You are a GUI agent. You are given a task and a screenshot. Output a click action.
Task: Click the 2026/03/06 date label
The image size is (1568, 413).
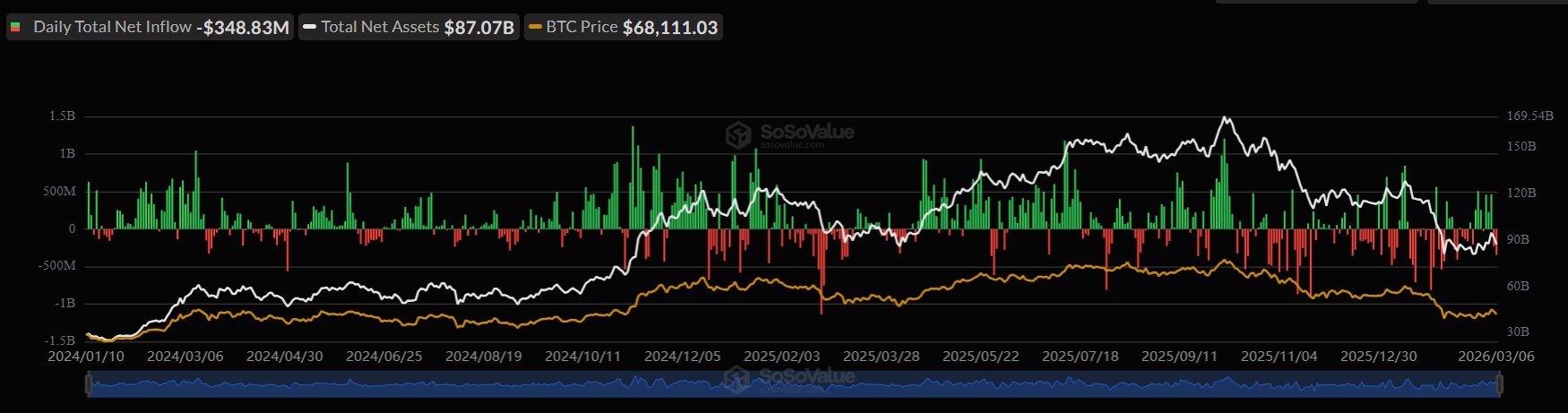point(1496,356)
